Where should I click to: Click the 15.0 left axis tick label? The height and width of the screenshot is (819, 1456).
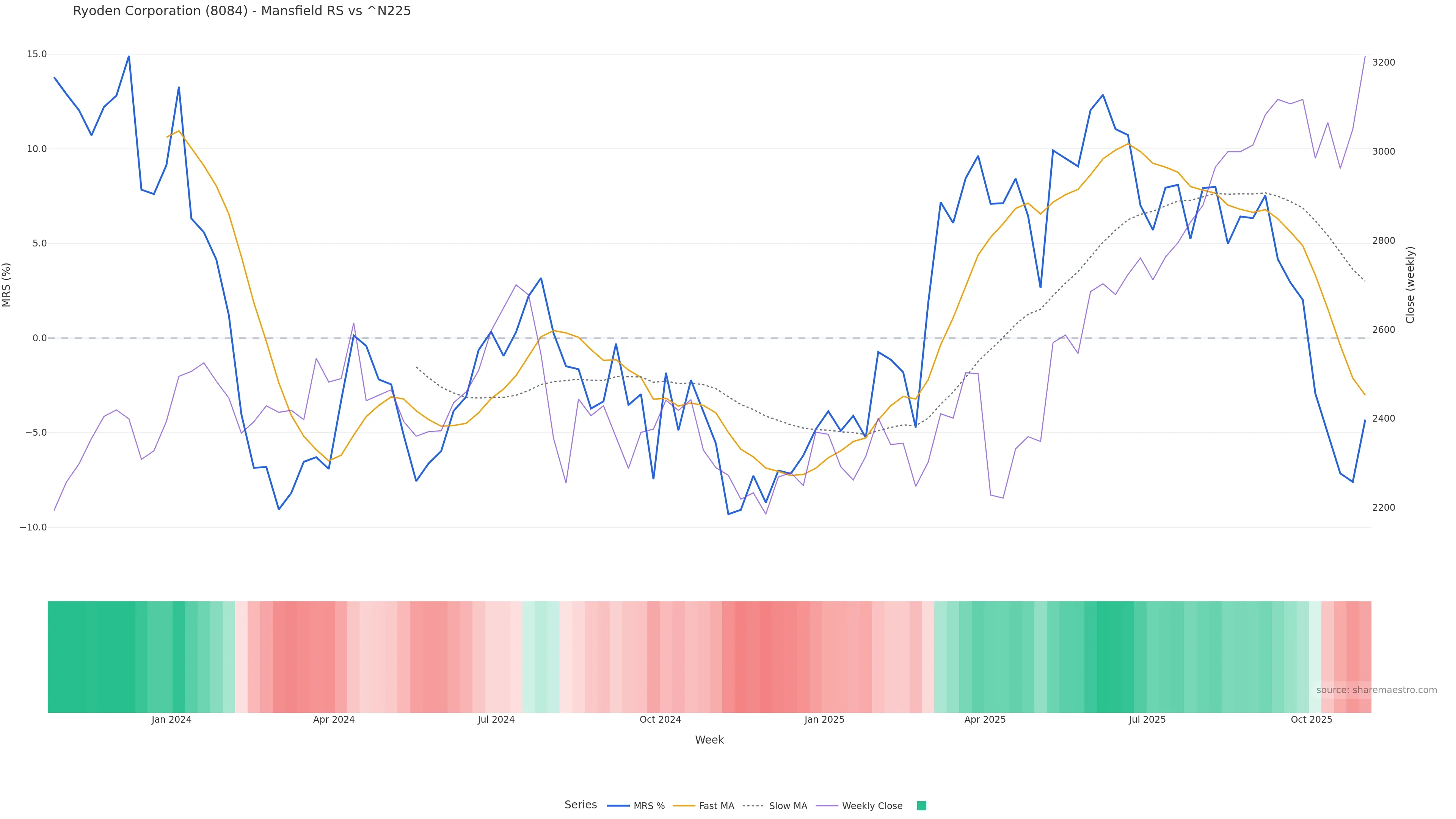[x=37, y=54]
